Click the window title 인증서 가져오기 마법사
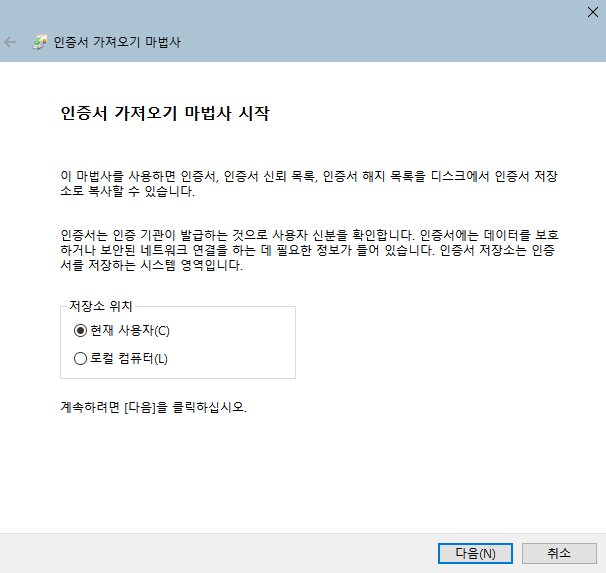The image size is (606, 573). pyautogui.click(x=117, y=42)
